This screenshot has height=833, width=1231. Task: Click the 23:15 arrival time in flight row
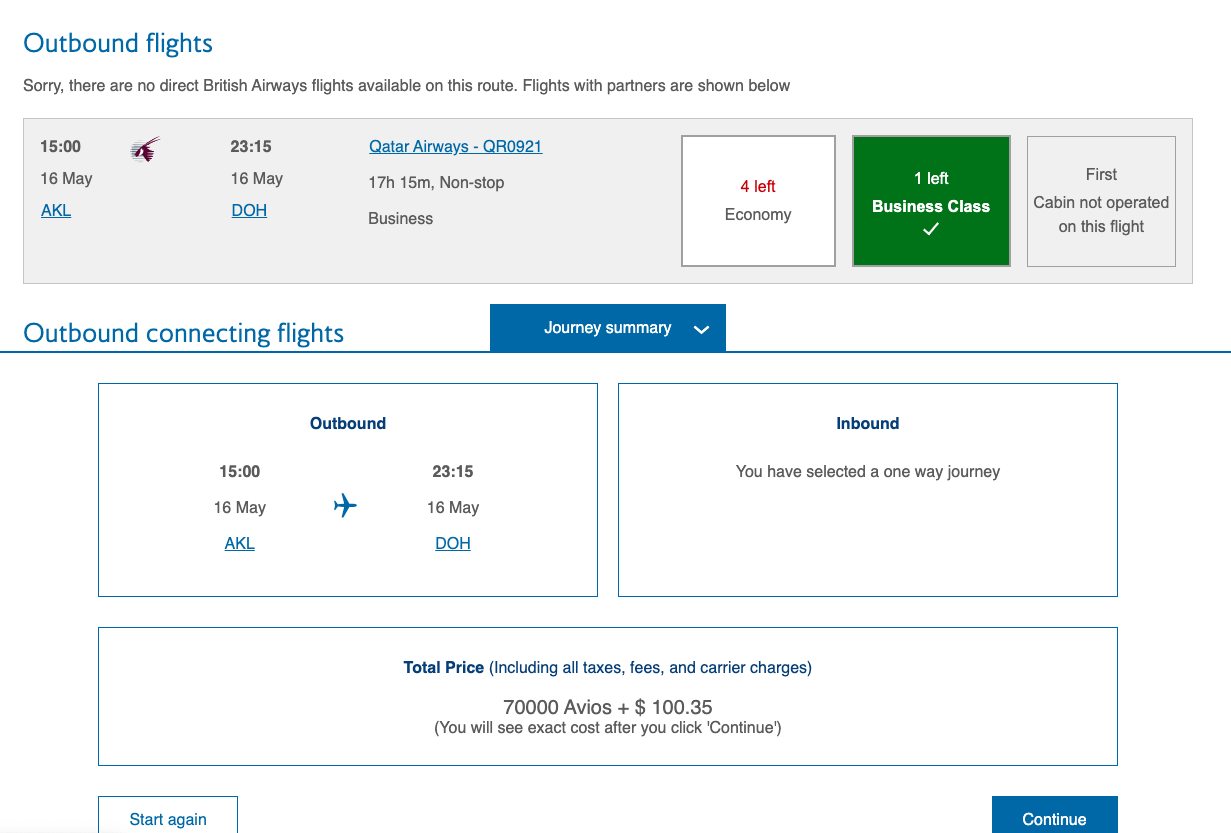[x=251, y=146]
